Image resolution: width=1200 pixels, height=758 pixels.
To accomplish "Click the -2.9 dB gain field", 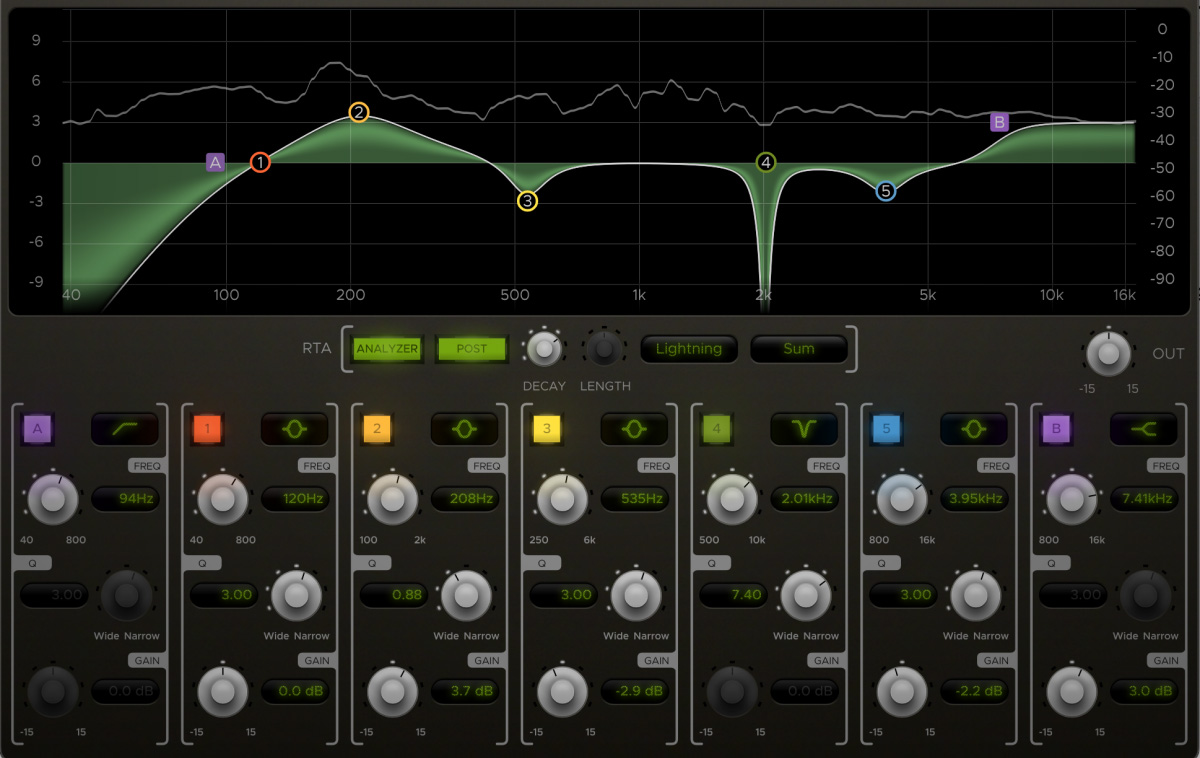I will click(x=636, y=691).
